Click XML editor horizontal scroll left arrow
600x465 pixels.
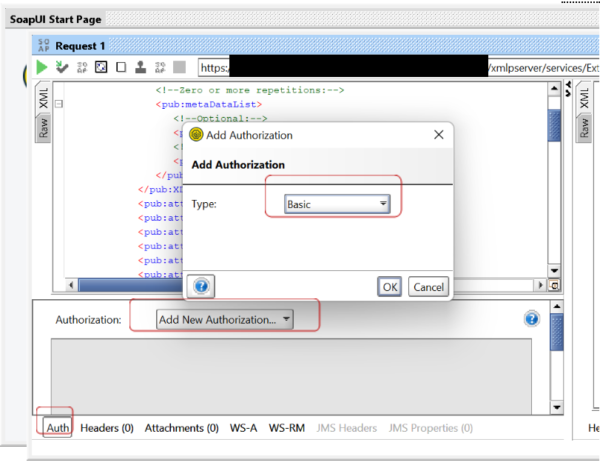pos(71,285)
